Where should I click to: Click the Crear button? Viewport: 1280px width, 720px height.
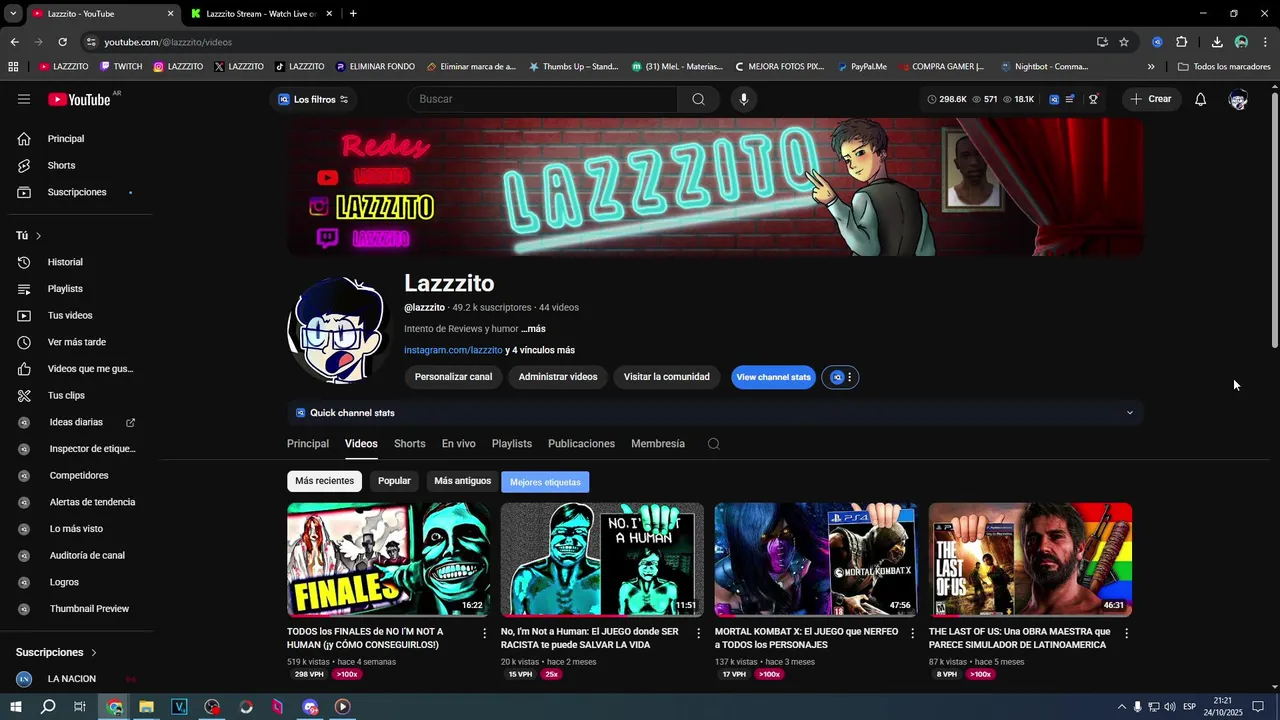pos(1150,99)
